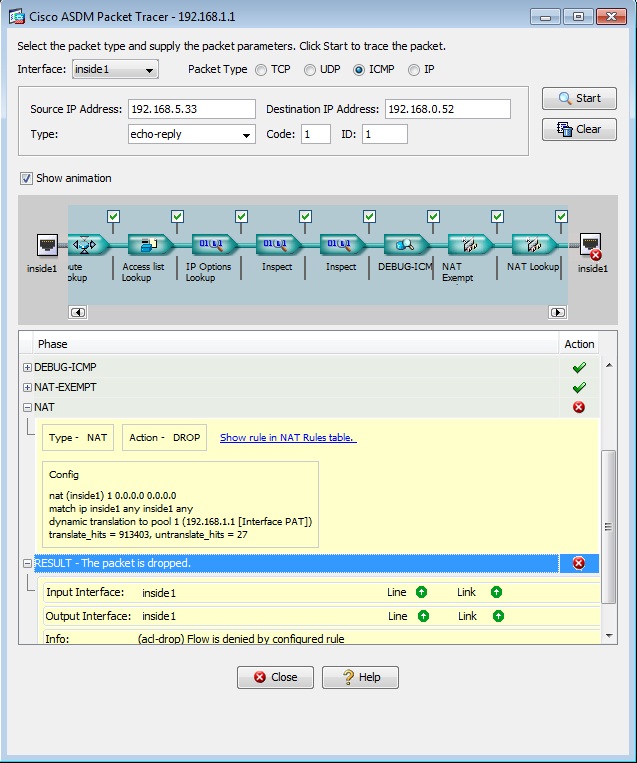Click phase list scrollbar down arrow
637x763 pixels.
click(x=609, y=636)
